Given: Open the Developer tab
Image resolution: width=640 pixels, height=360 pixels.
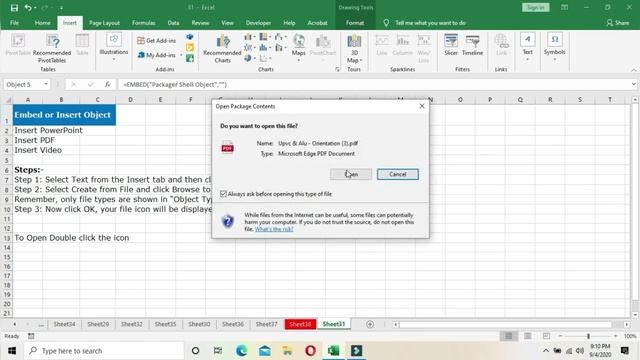Looking at the screenshot, I should (x=258, y=23).
